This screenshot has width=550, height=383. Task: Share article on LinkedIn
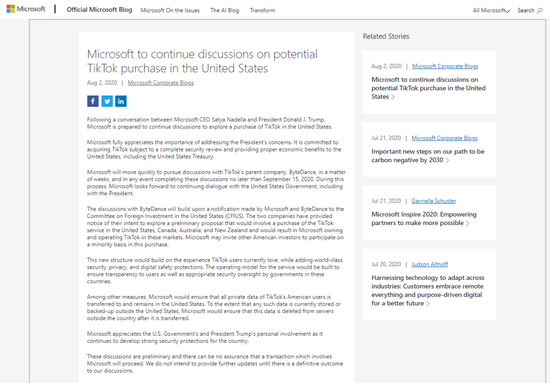click(121, 101)
